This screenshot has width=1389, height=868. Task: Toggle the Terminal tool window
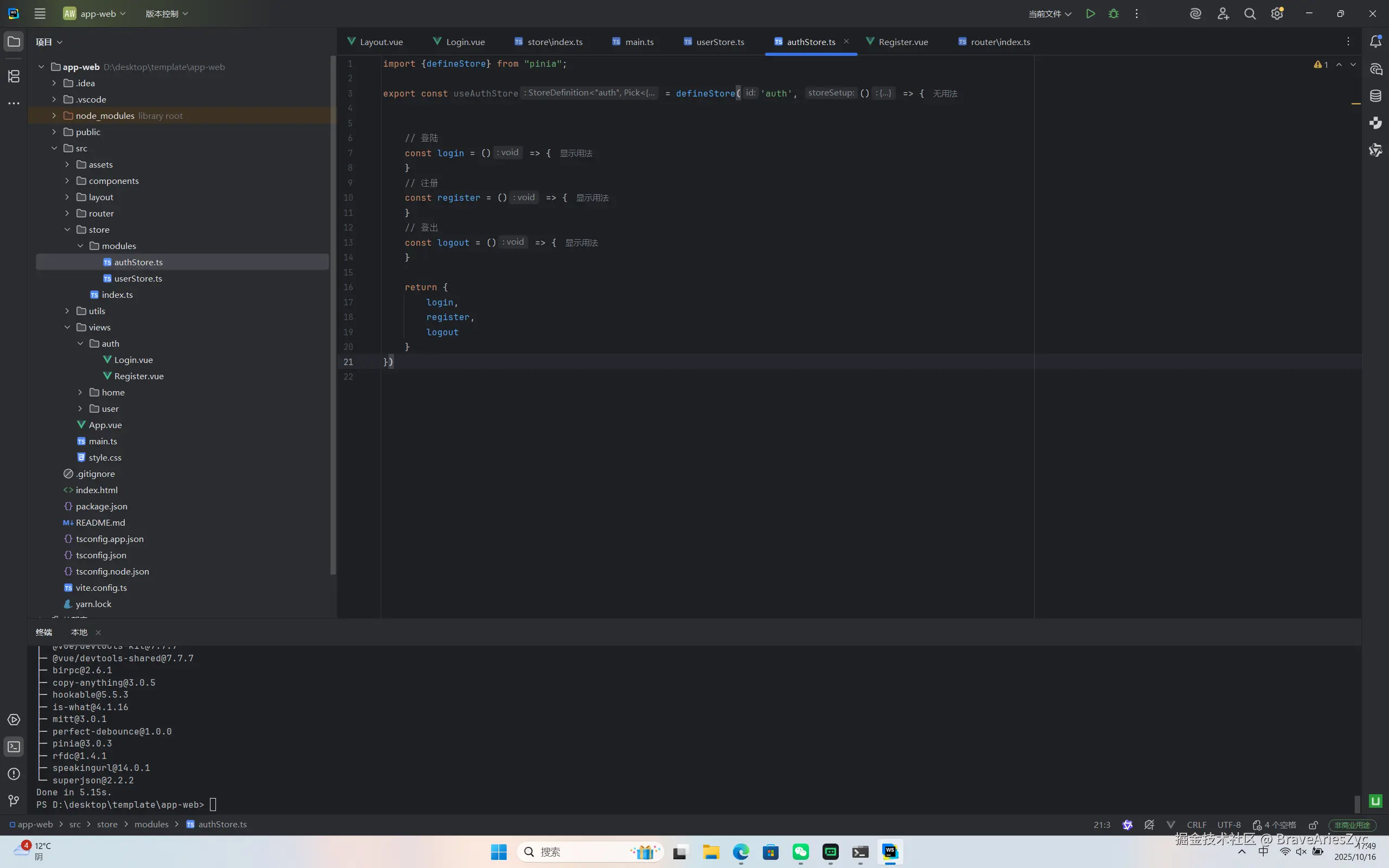click(14, 747)
